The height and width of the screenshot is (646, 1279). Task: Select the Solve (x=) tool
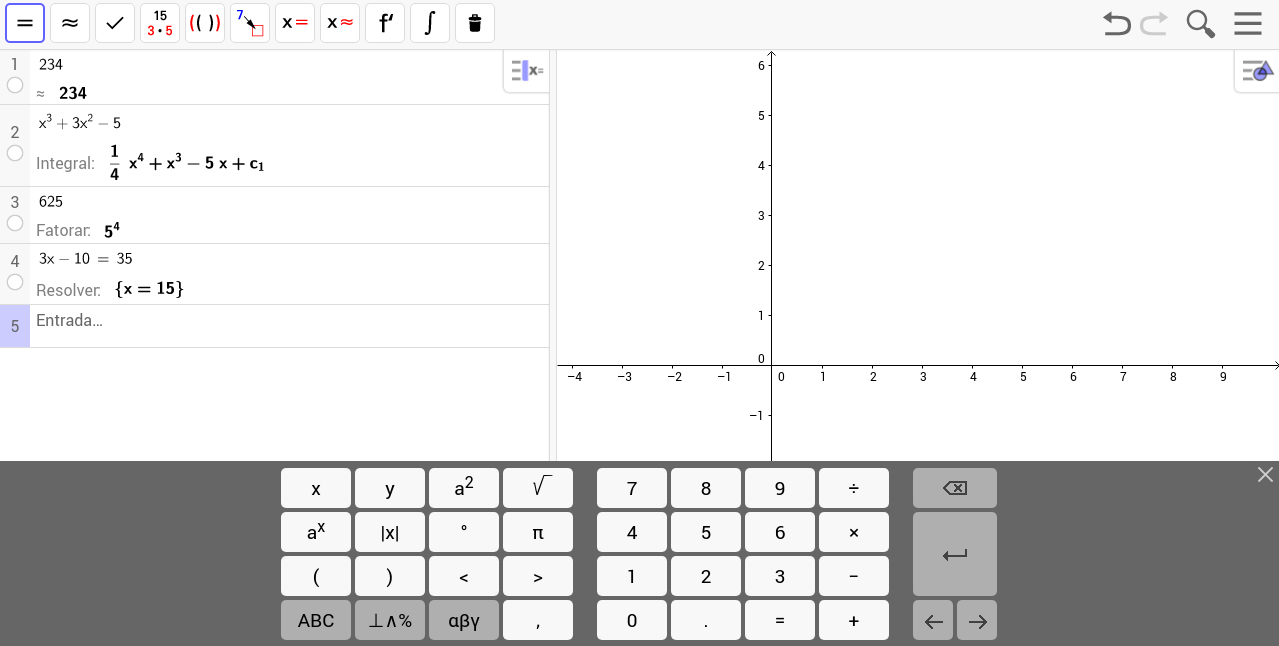[x=294, y=23]
